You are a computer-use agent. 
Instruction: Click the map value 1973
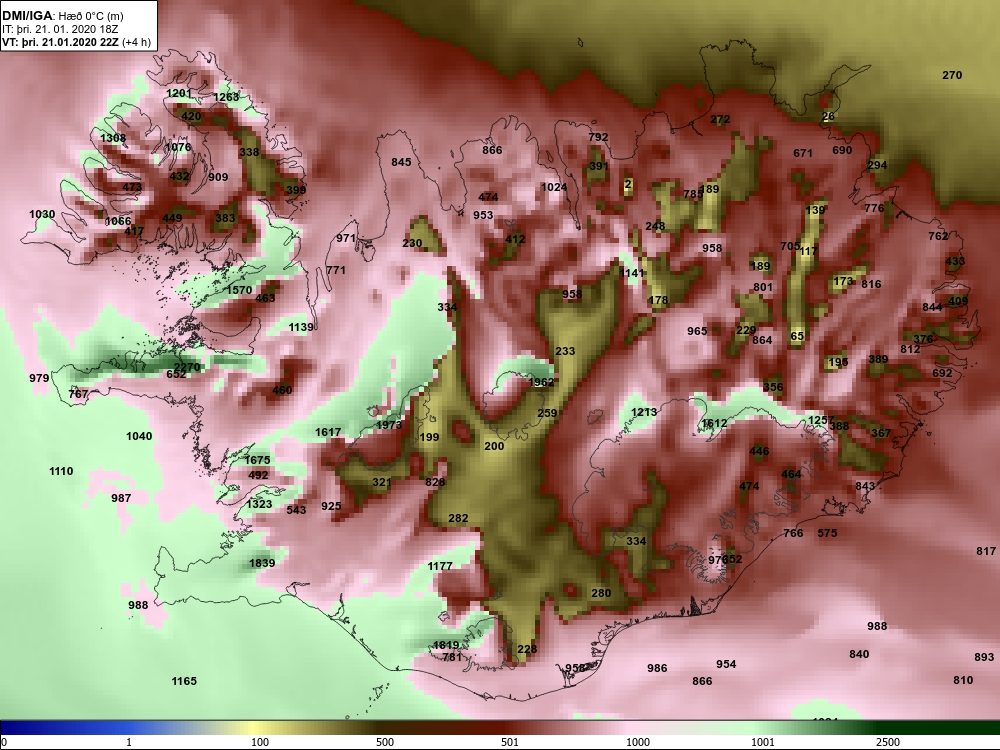tap(389, 425)
